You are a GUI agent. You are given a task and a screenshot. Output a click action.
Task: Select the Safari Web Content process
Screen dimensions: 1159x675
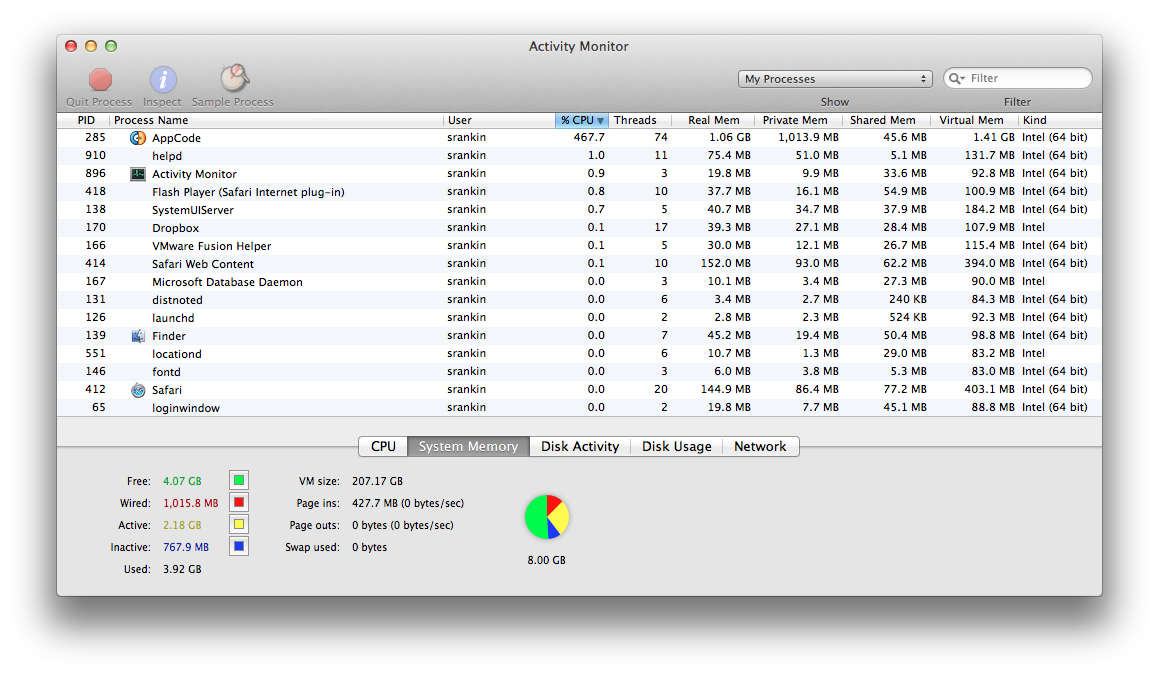pyautogui.click(x=580, y=264)
